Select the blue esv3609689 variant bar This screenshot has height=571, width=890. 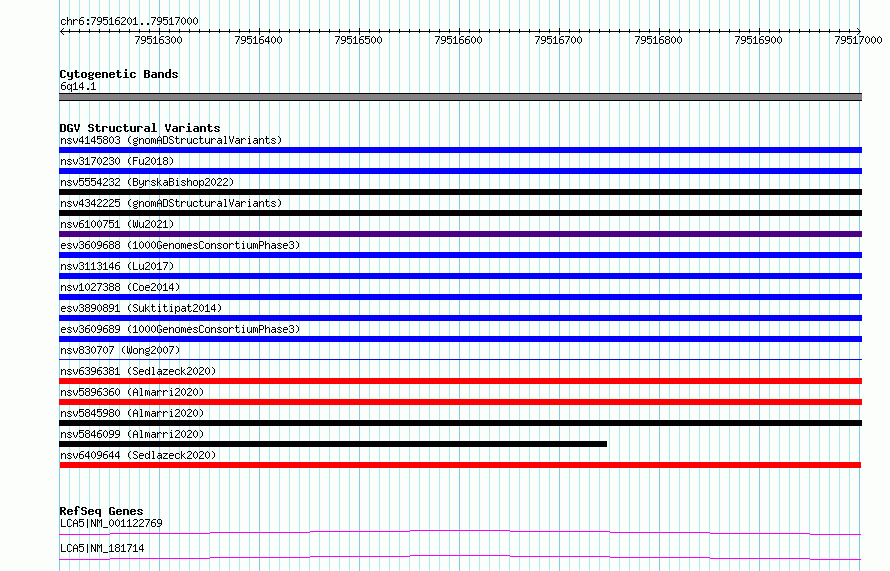(460, 339)
